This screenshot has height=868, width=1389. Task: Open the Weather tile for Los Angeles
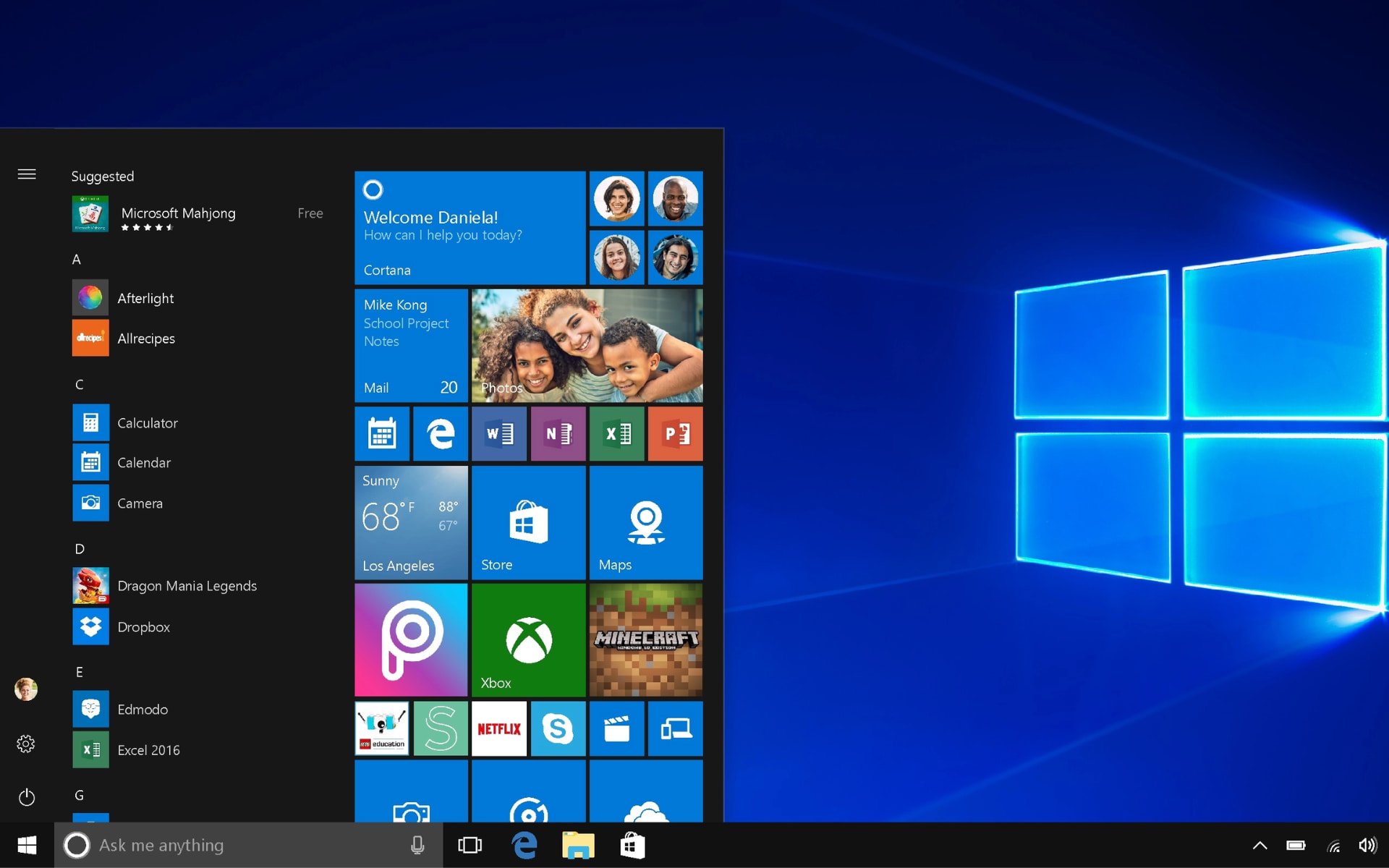tap(411, 522)
